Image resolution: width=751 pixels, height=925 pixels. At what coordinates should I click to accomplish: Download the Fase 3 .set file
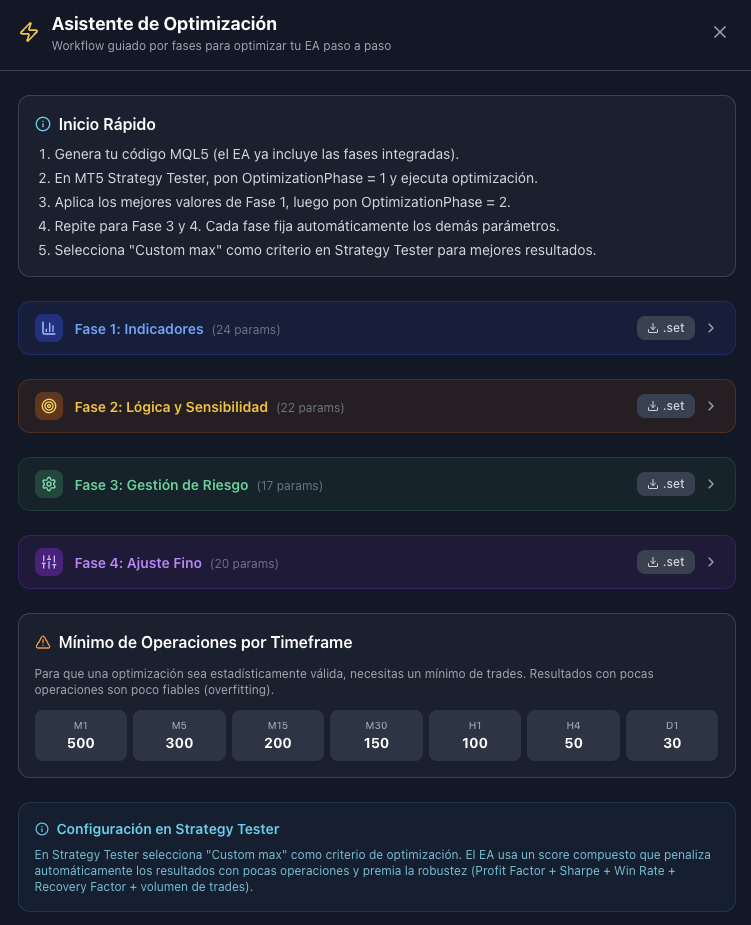click(x=666, y=484)
